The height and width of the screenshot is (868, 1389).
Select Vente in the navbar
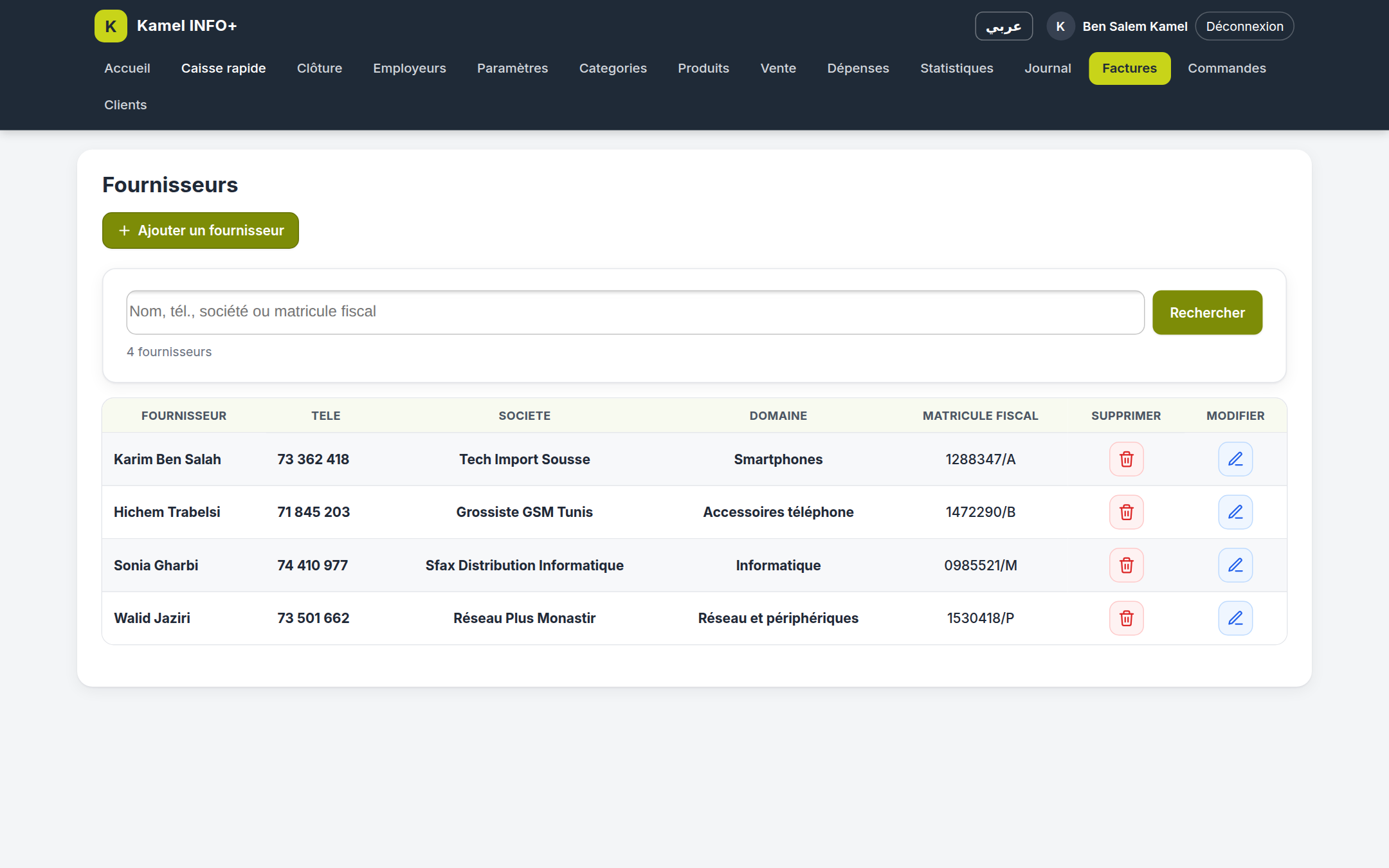(778, 68)
